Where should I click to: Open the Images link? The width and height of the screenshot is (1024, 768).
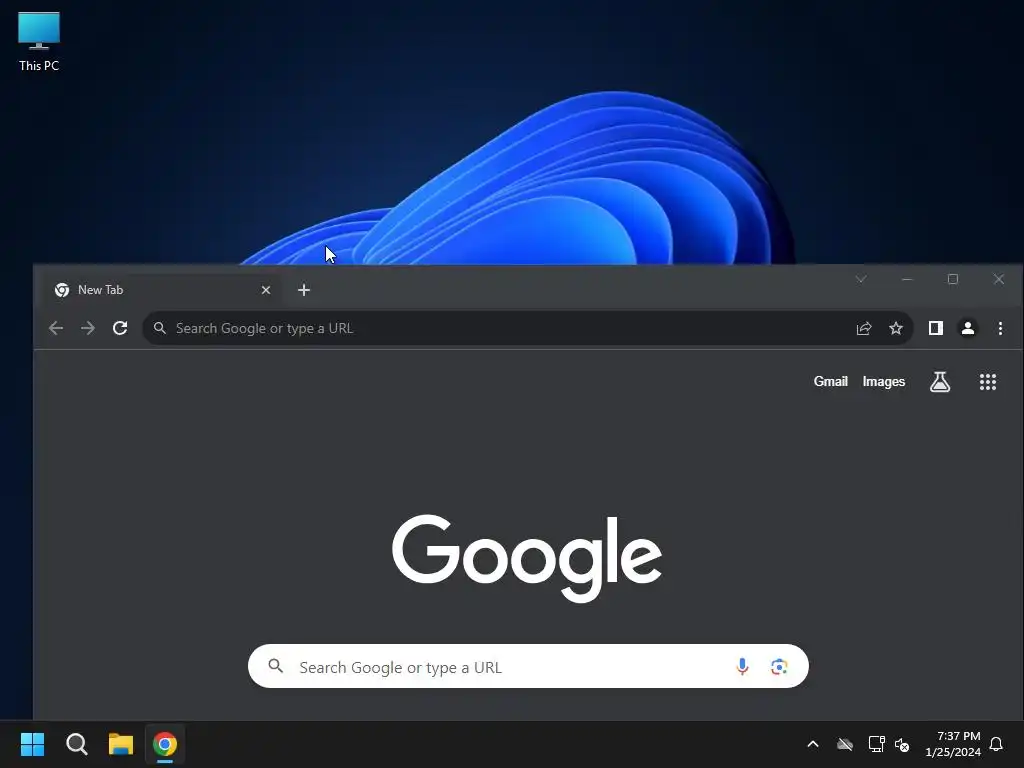pyautogui.click(x=884, y=381)
